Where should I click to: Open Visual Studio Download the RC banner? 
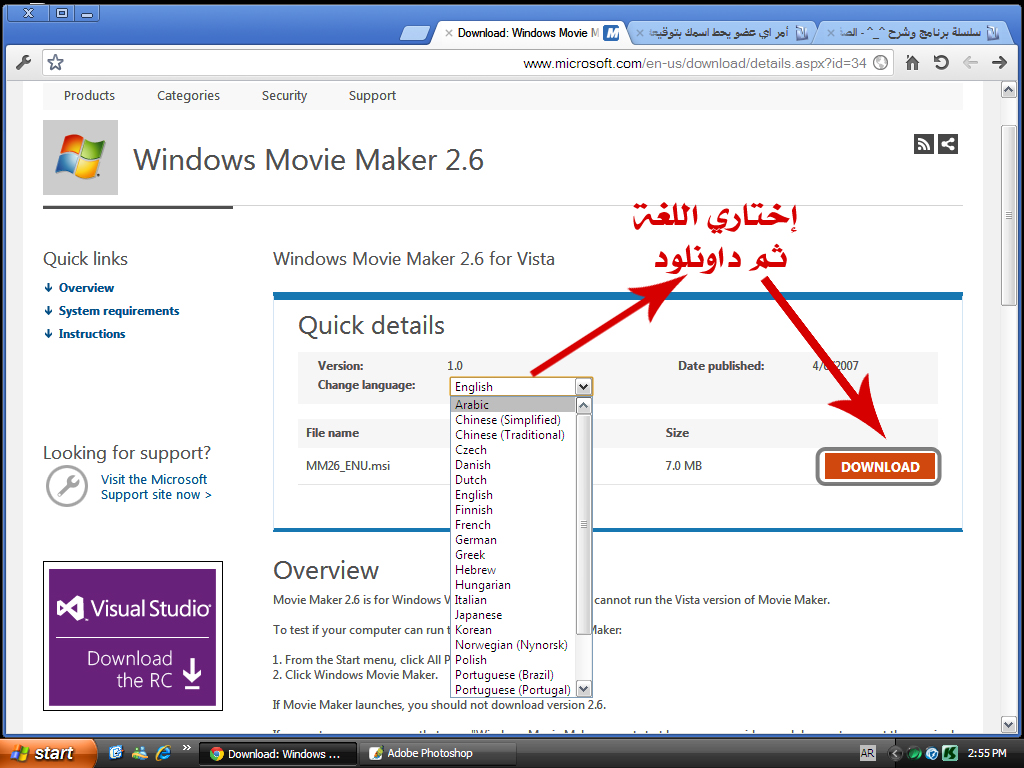[133, 636]
